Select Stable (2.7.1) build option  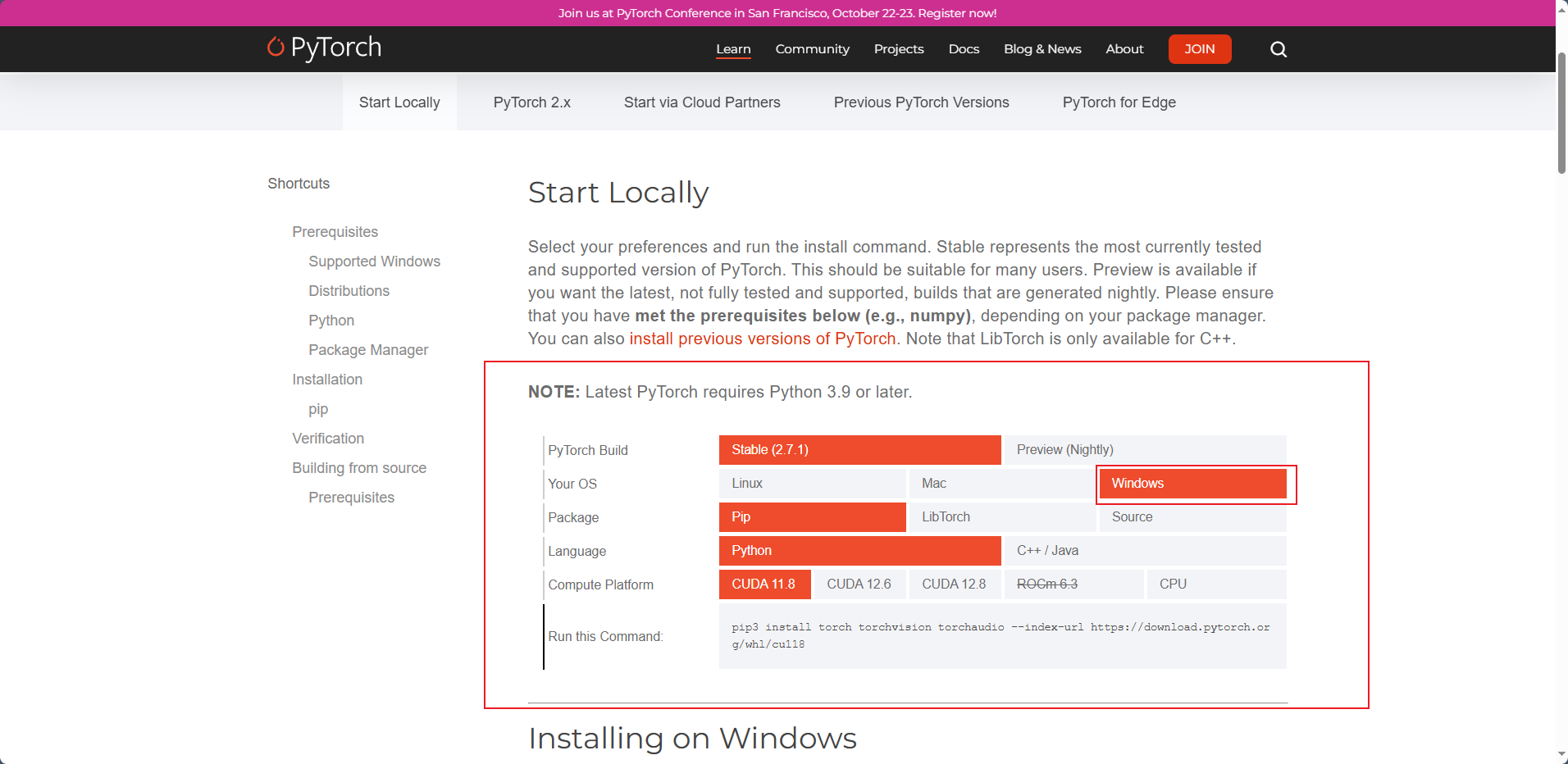coord(860,450)
